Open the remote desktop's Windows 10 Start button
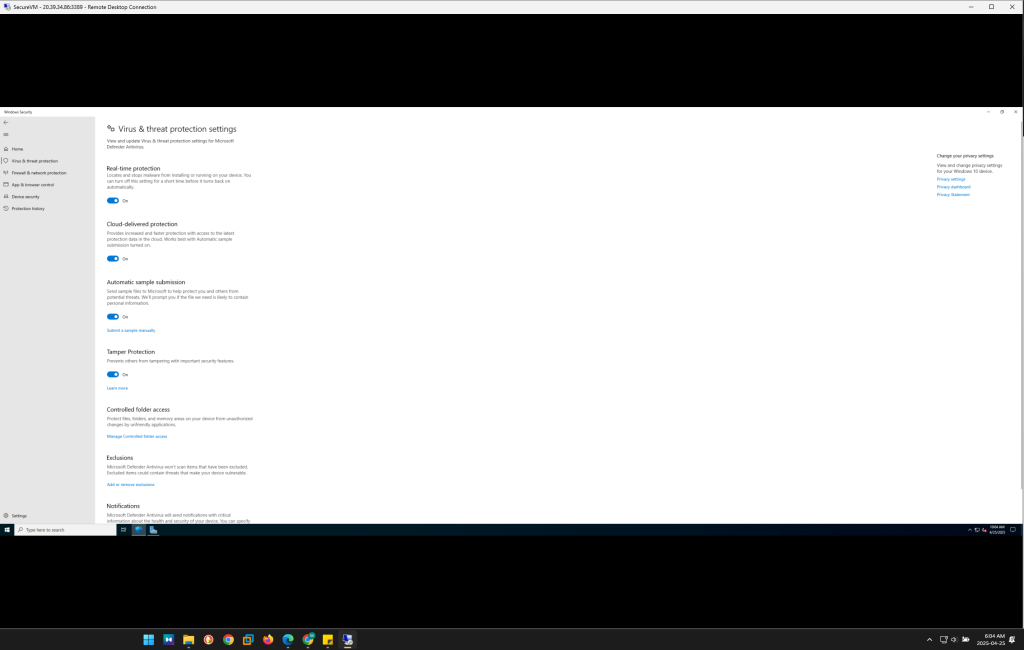The width and height of the screenshot is (1024, 650). [7, 530]
